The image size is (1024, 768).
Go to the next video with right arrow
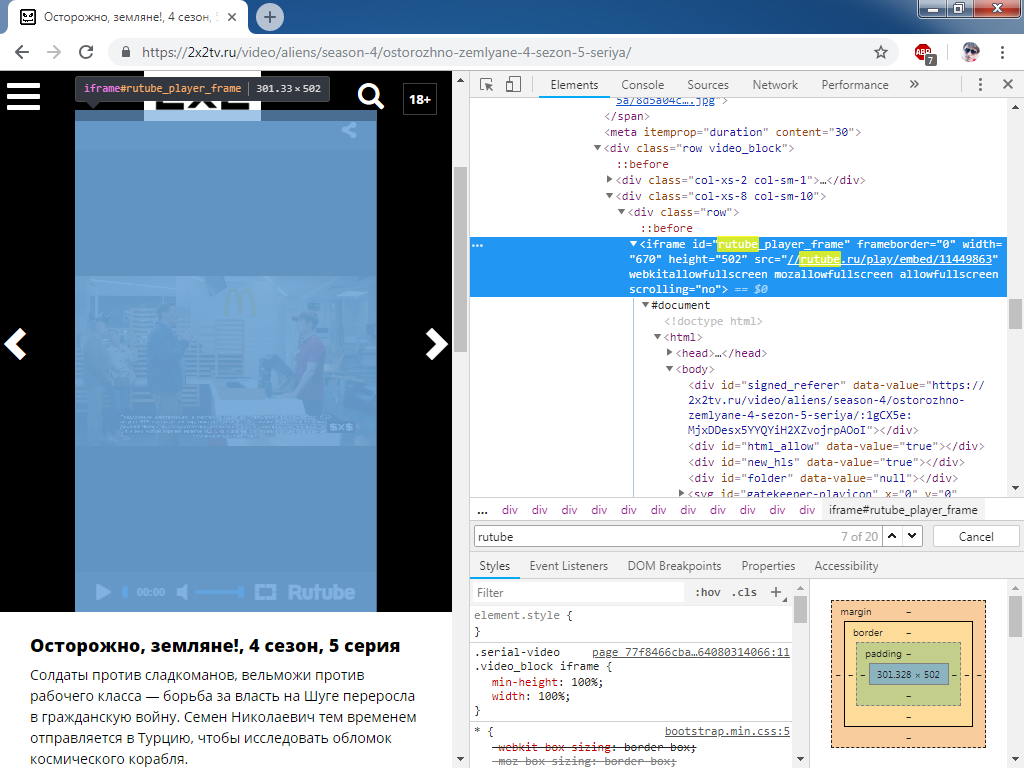pyautogui.click(x=436, y=344)
